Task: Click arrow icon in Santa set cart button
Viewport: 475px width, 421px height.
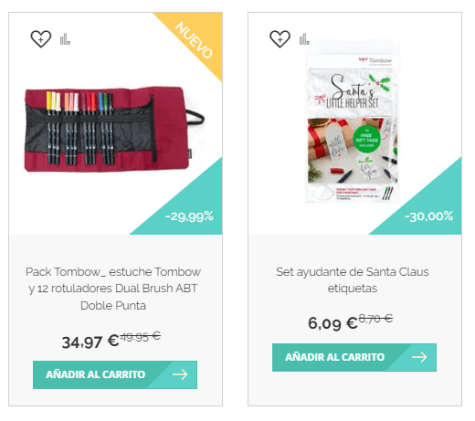Action: pos(419,357)
